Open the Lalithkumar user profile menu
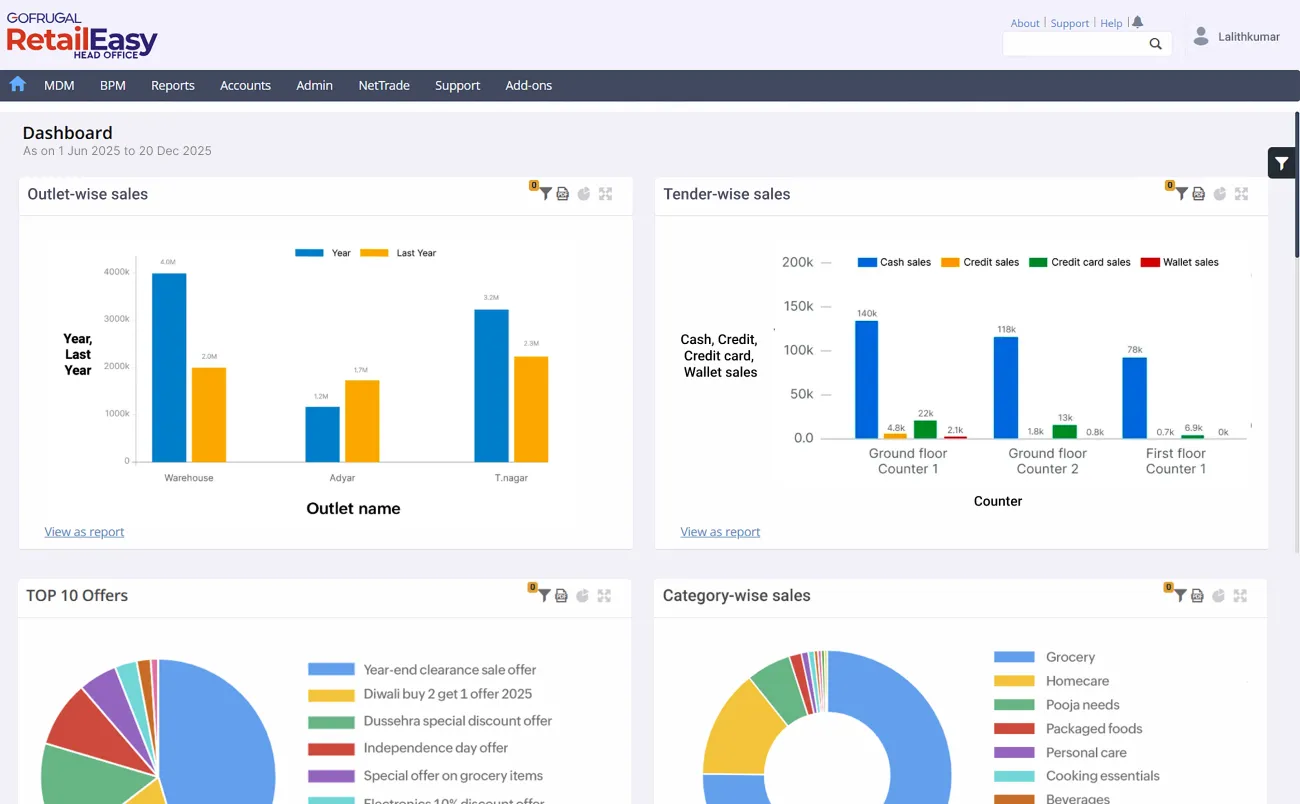Image resolution: width=1300 pixels, height=804 pixels. (x=1236, y=36)
